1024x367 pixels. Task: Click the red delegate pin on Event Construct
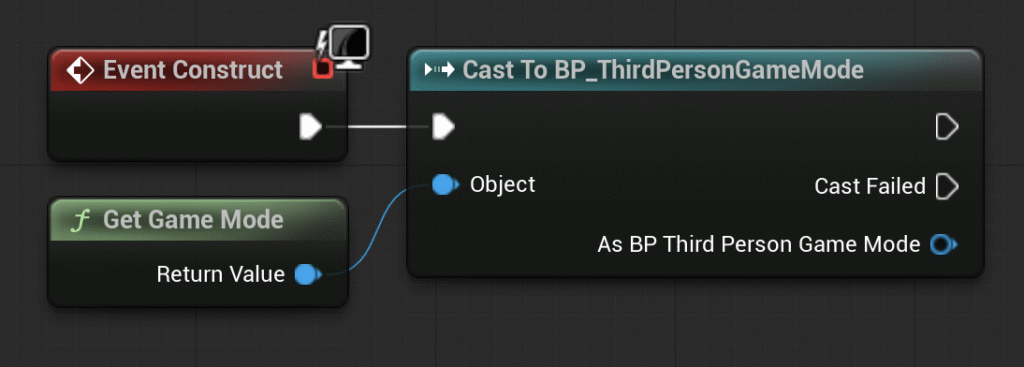pos(323,68)
